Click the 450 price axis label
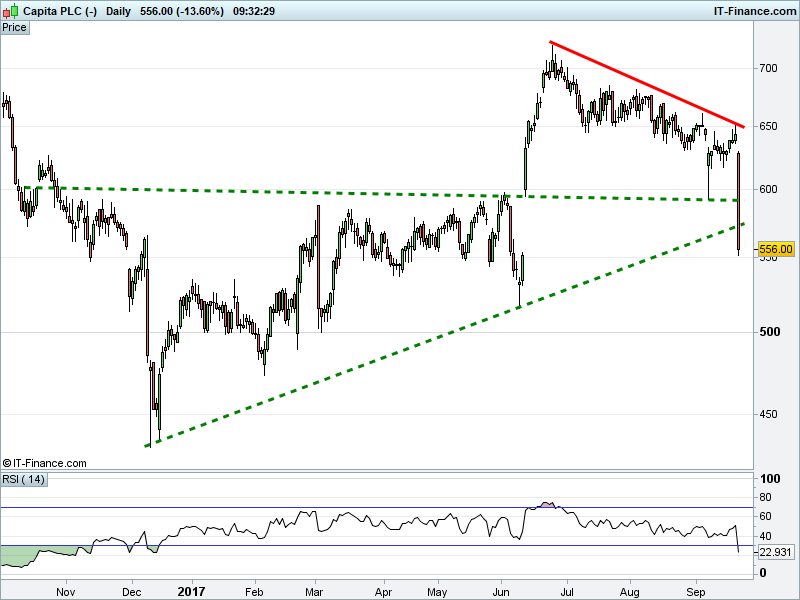This screenshot has height=600, width=800. (768, 414)
